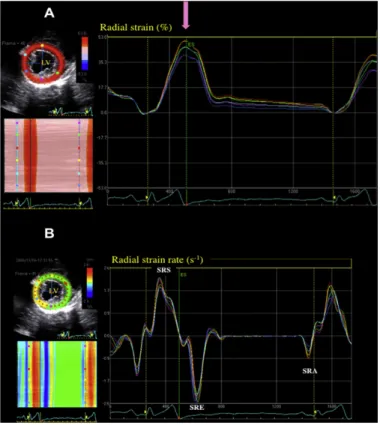
Task: Click the yellow dot in panel A M-mode left column
Action: pos(17,160)
